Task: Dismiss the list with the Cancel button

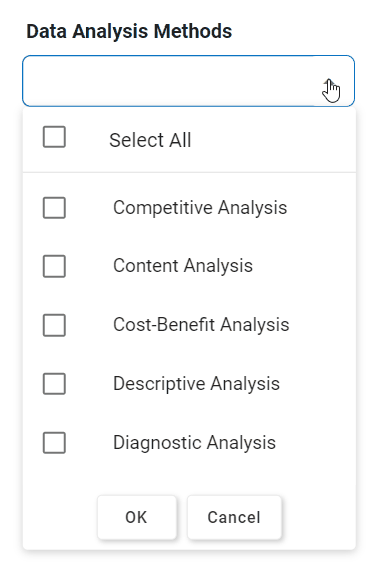Action: click(234, 517)
